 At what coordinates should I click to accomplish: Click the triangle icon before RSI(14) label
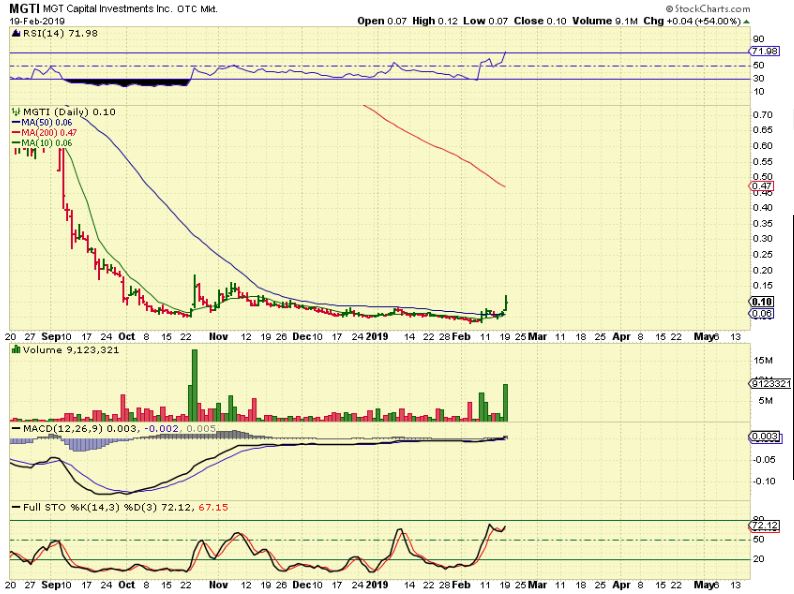[x=16, y=33]
